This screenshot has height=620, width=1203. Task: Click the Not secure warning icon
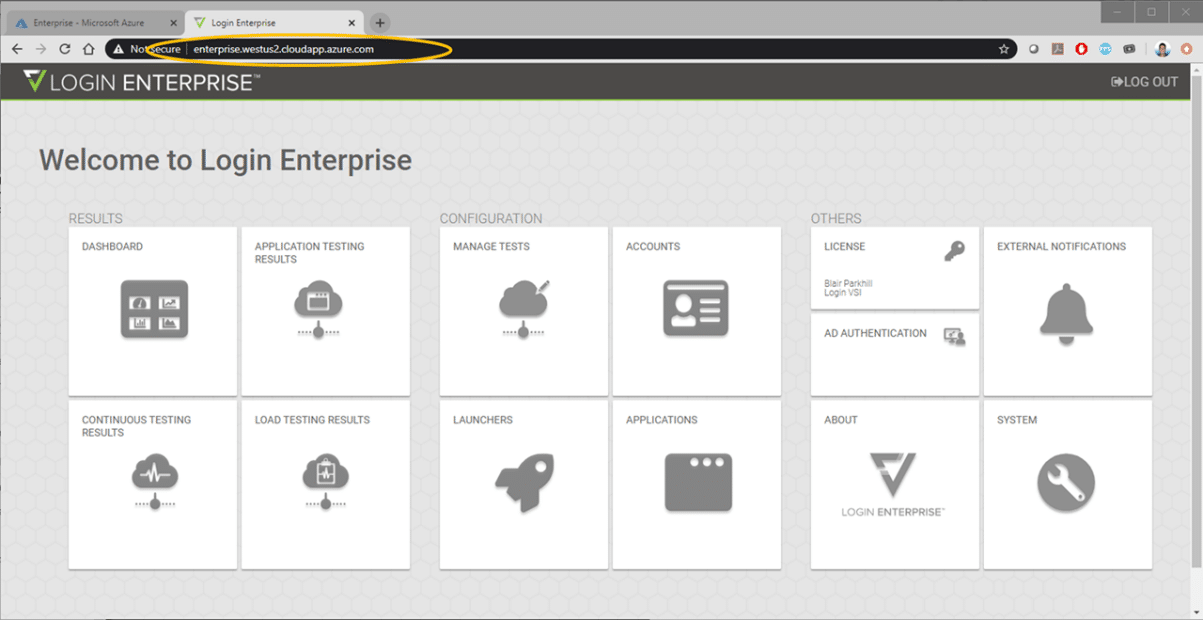(x=118, y=48)
